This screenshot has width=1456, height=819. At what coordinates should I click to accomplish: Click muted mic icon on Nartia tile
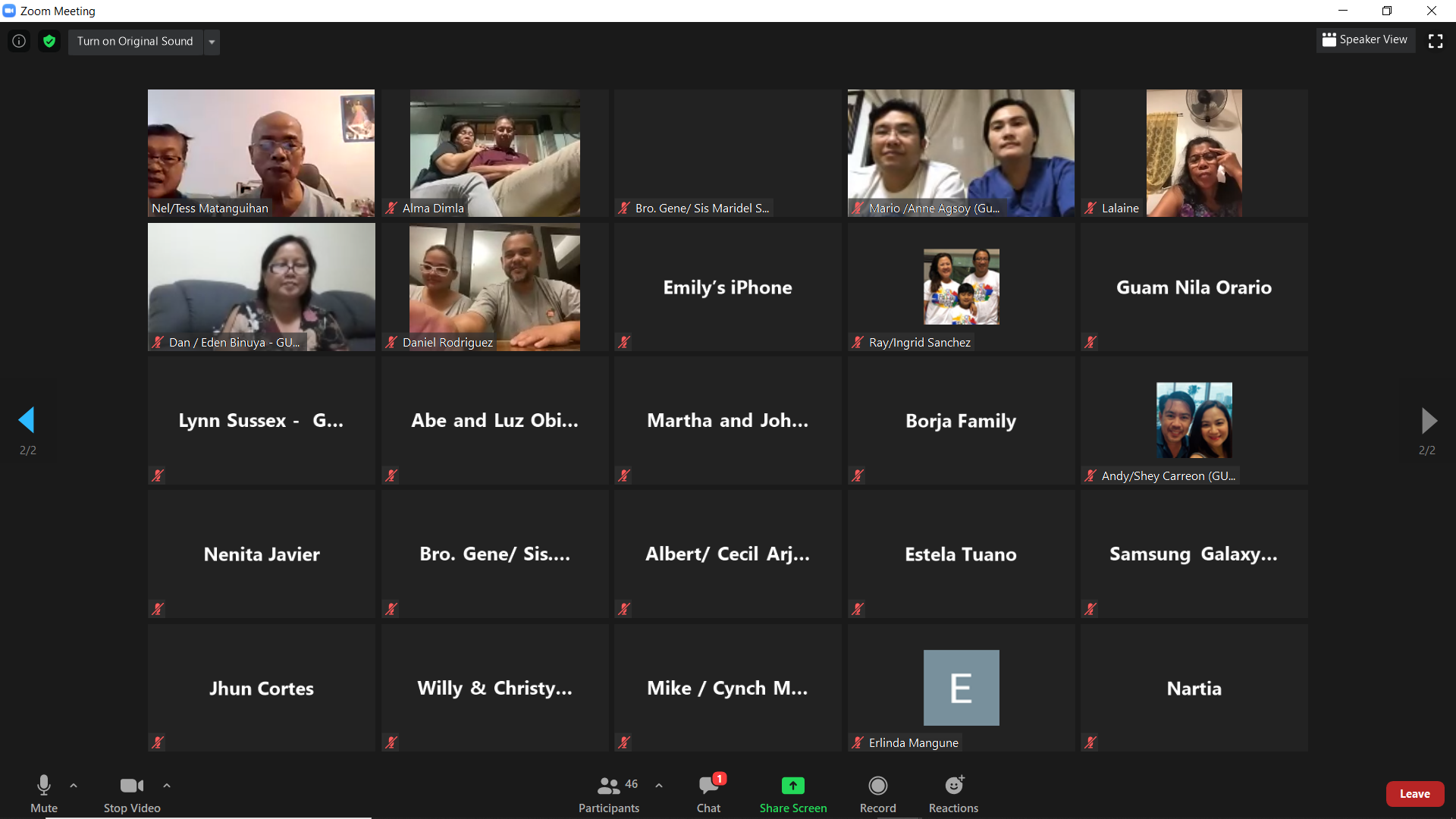[x=1090, y=742]
